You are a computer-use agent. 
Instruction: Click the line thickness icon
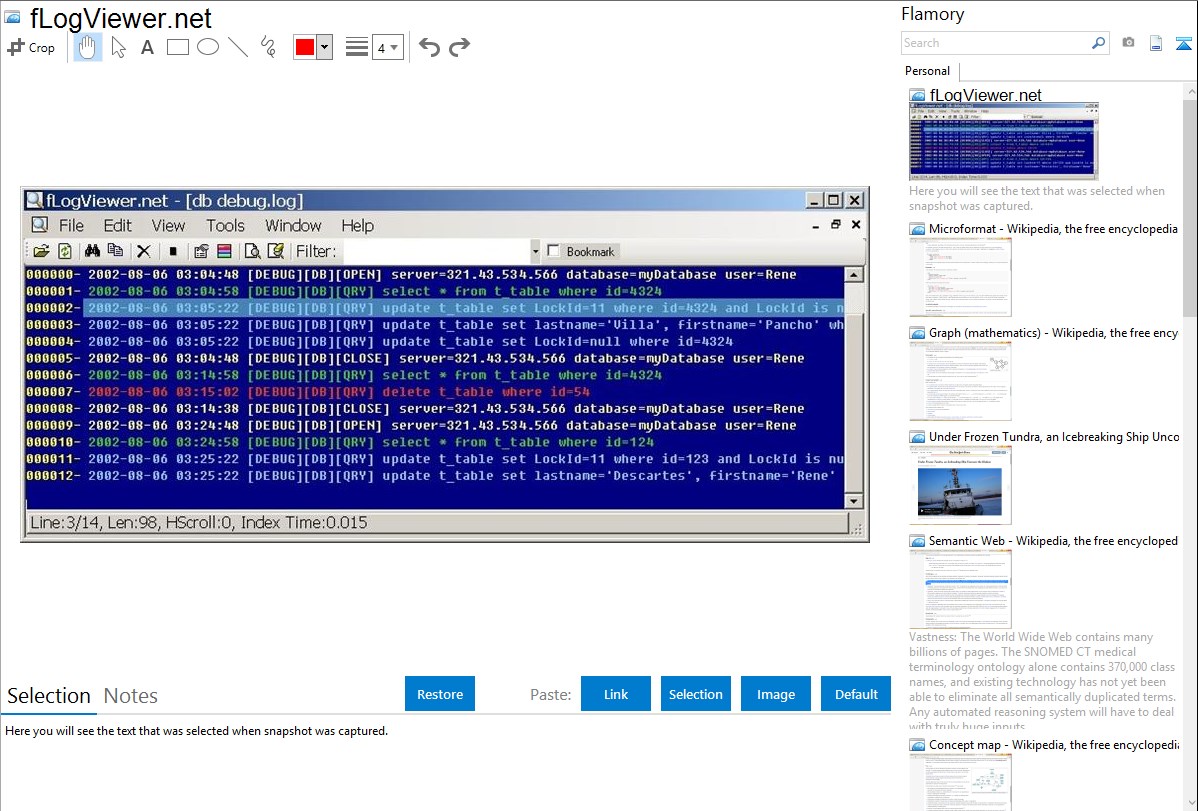tap(356, 47)
